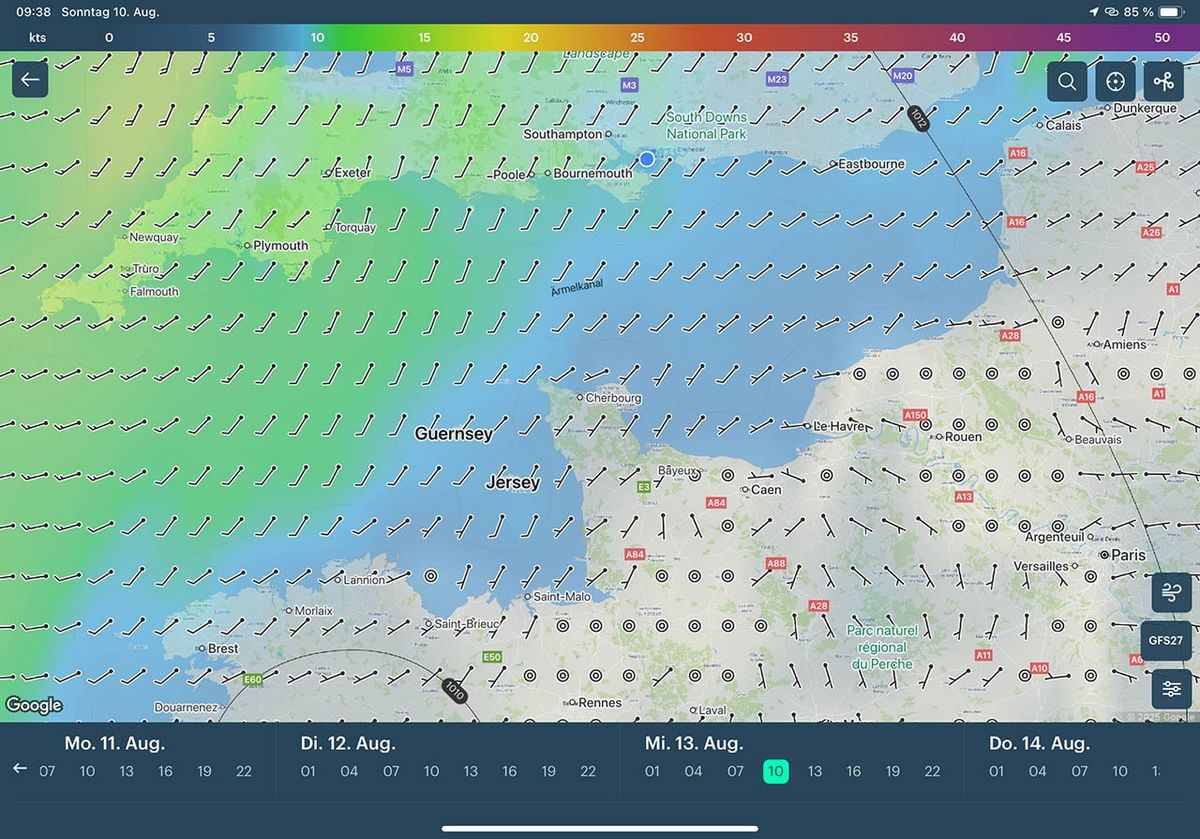
Task: Tap the 25 kts mark on the wind scale
Action: click(x=637, y=38)
